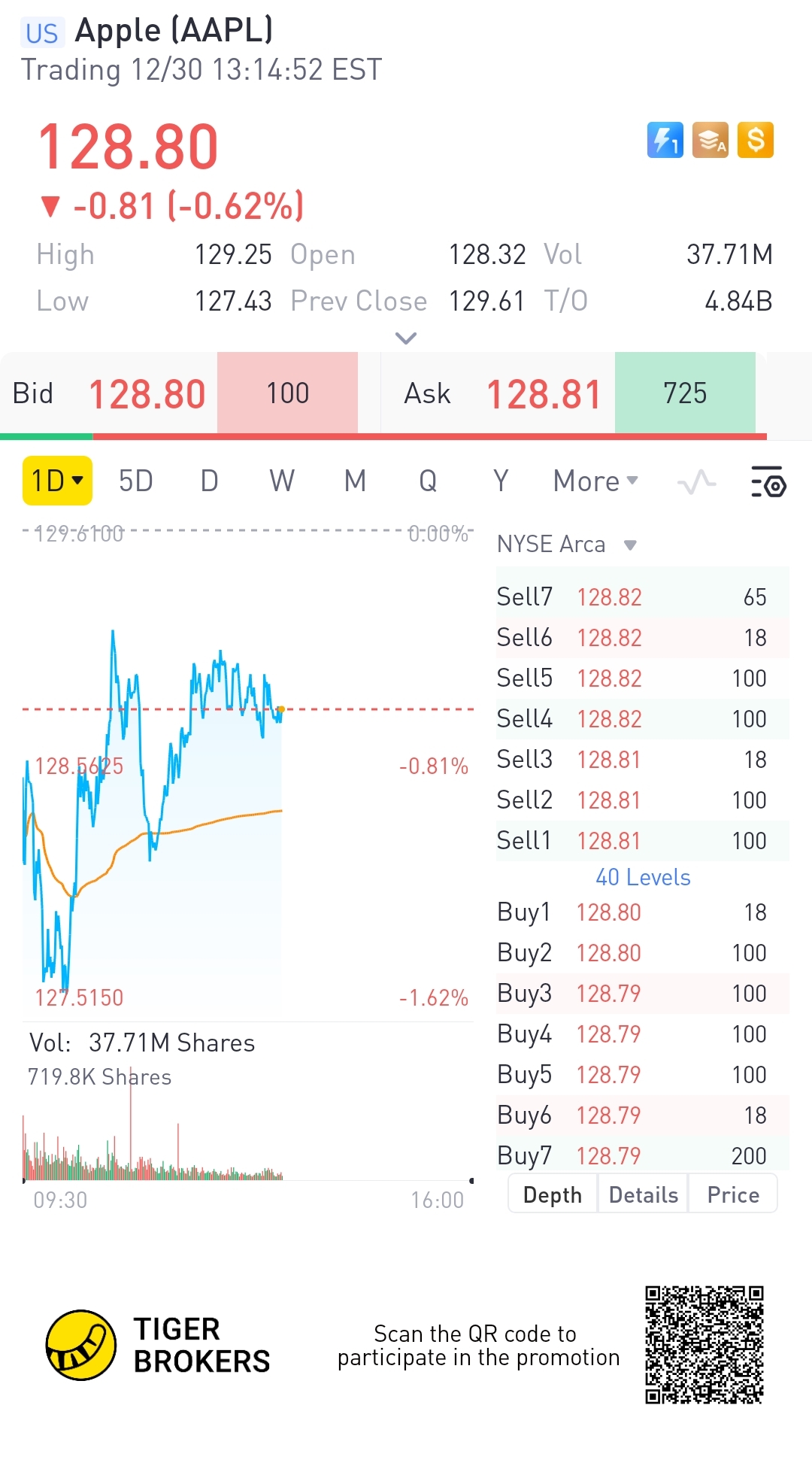Switch to the 5D chart tab
Viewport: 812px width, 1475px height.
[136, 481]
